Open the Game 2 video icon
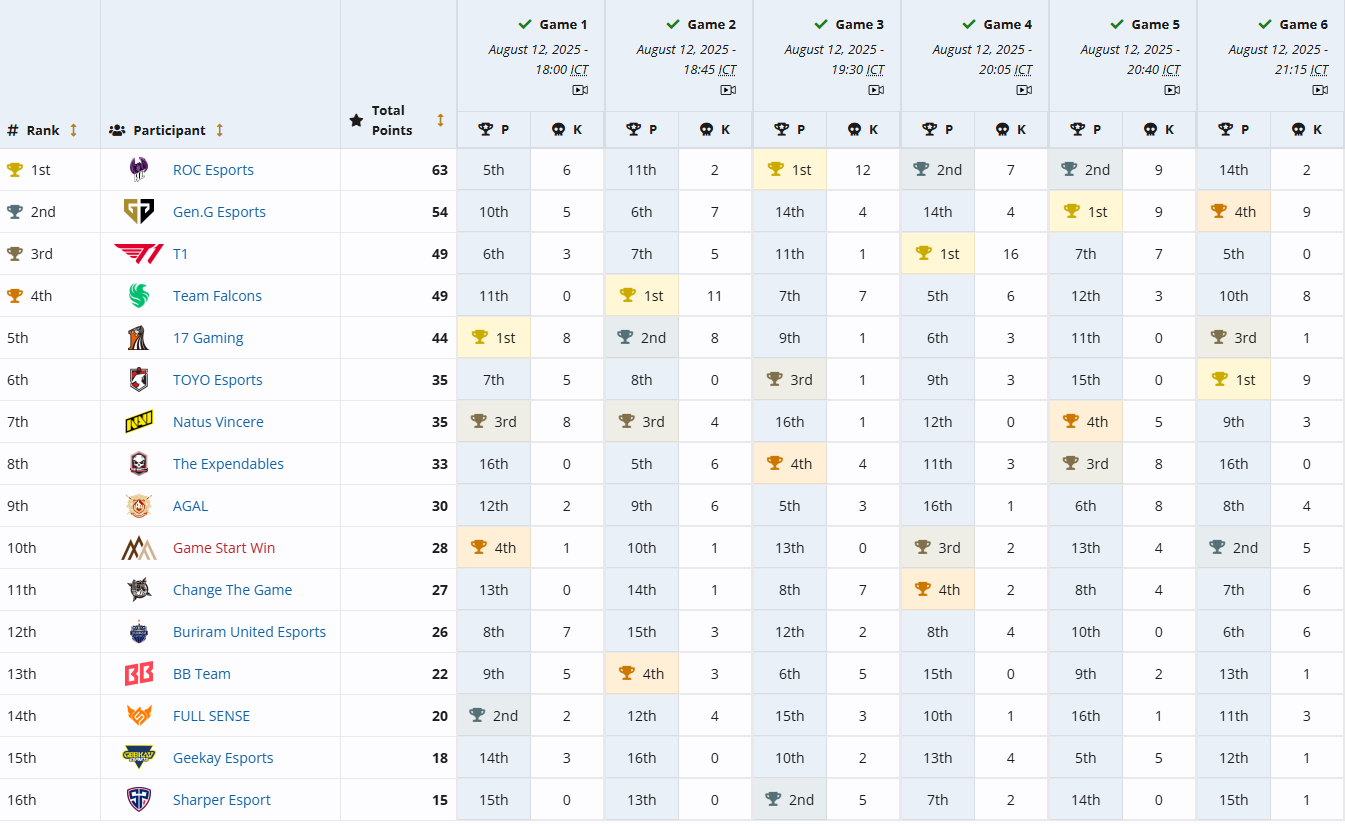Viewport: 1345px width, 824px height. 728,90
